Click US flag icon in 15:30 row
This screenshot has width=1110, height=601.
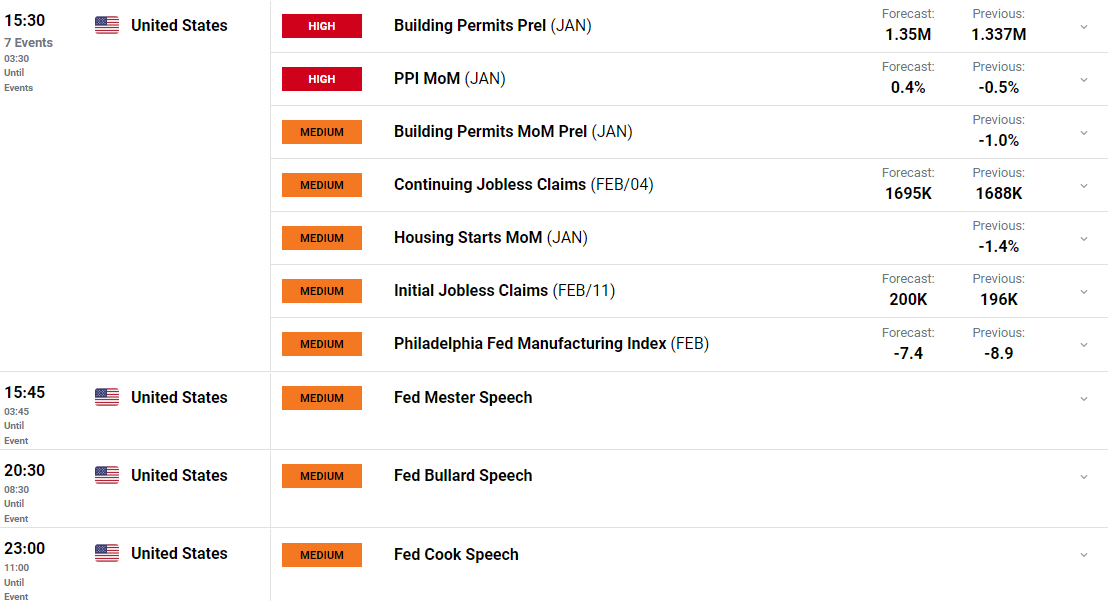pos(107,25)
